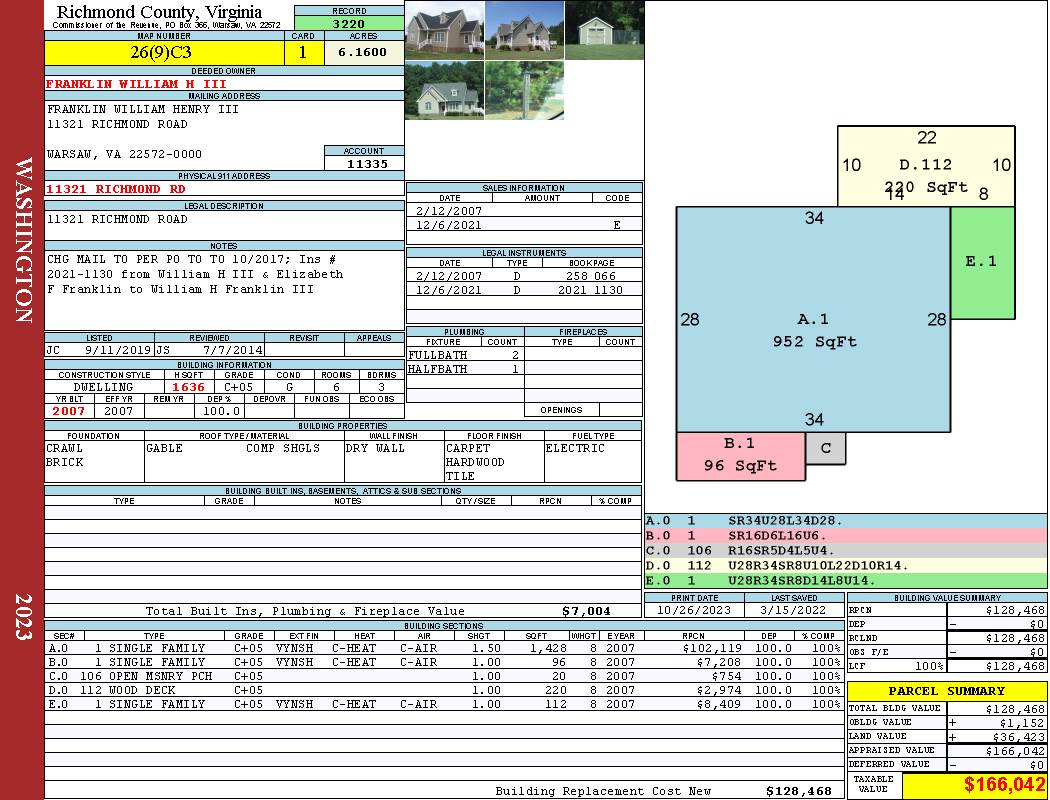
Task: Click the D.0 112 sketch code row
Action: (845, 565)
